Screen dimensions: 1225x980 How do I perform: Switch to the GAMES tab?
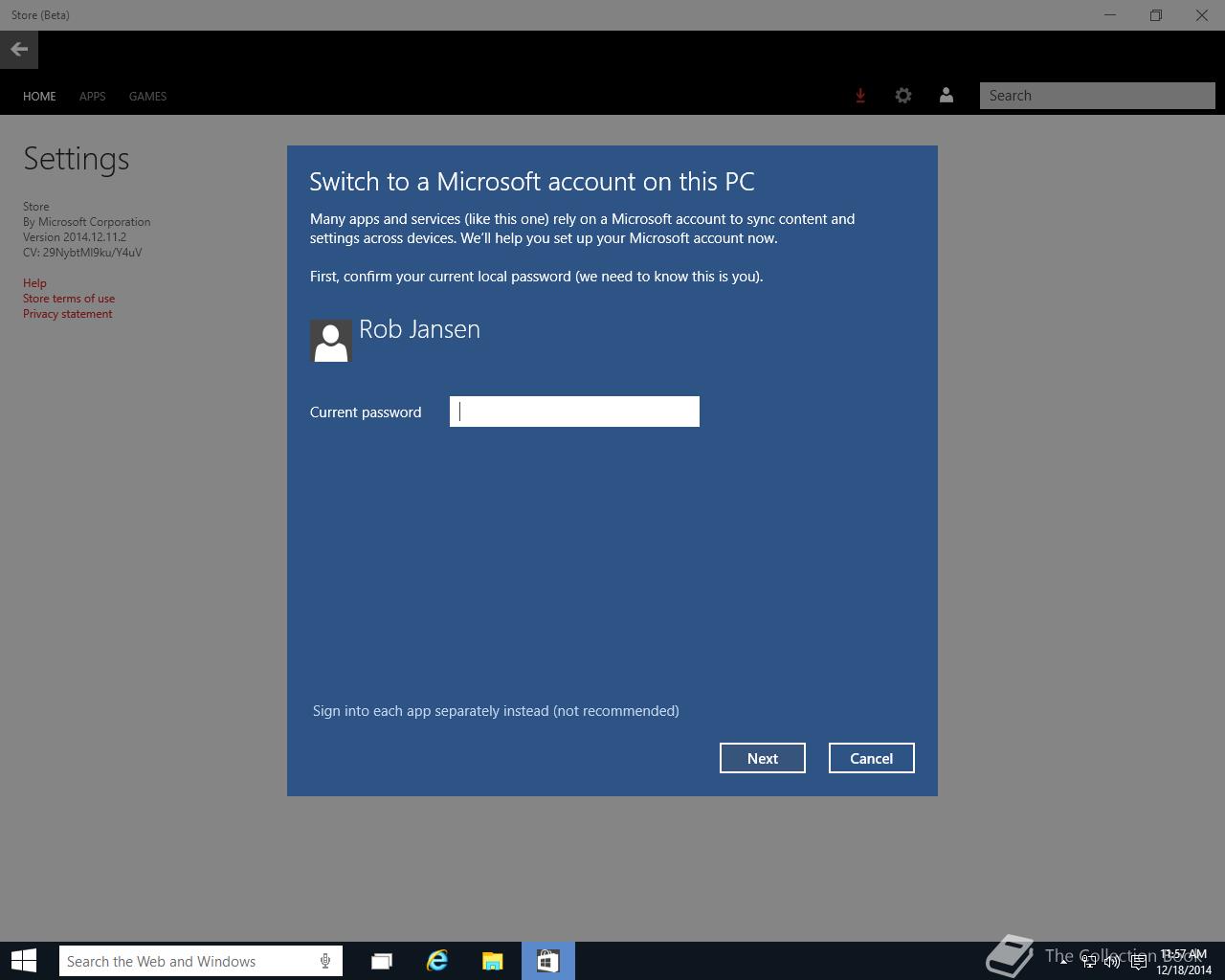tap(147, 96)
